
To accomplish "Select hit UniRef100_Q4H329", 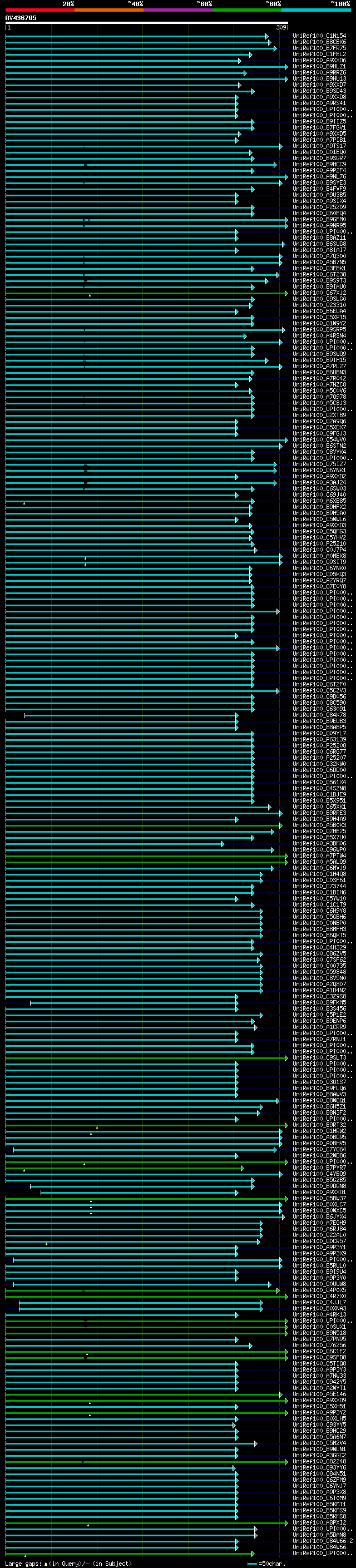I will click(x=319, y=947).
